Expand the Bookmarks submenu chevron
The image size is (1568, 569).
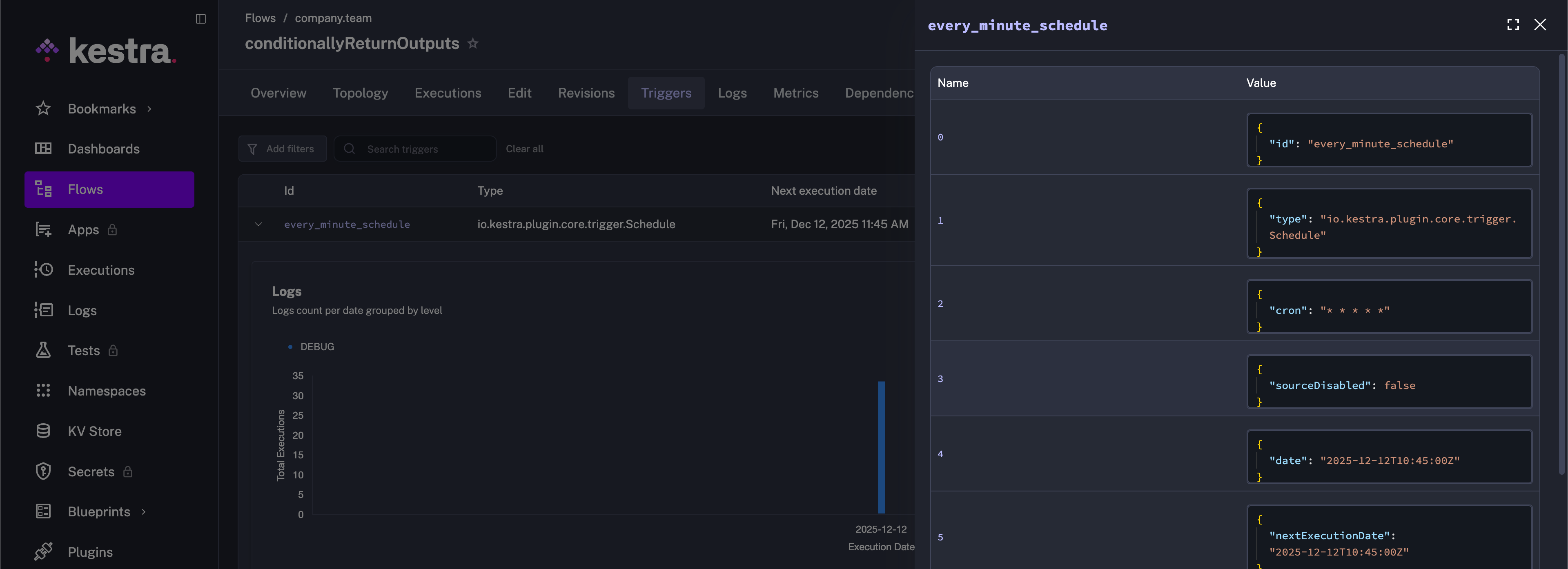149,109
